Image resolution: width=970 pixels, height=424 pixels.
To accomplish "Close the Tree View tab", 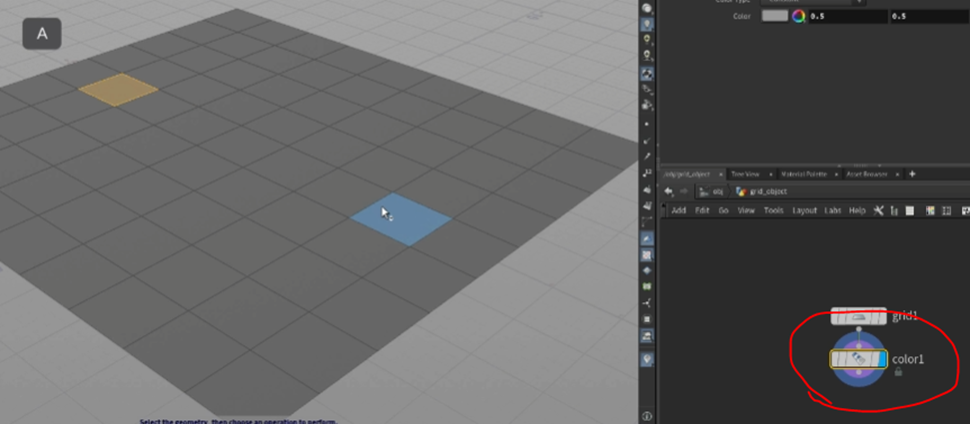I will pyautogui.click(x=773, y=175).
